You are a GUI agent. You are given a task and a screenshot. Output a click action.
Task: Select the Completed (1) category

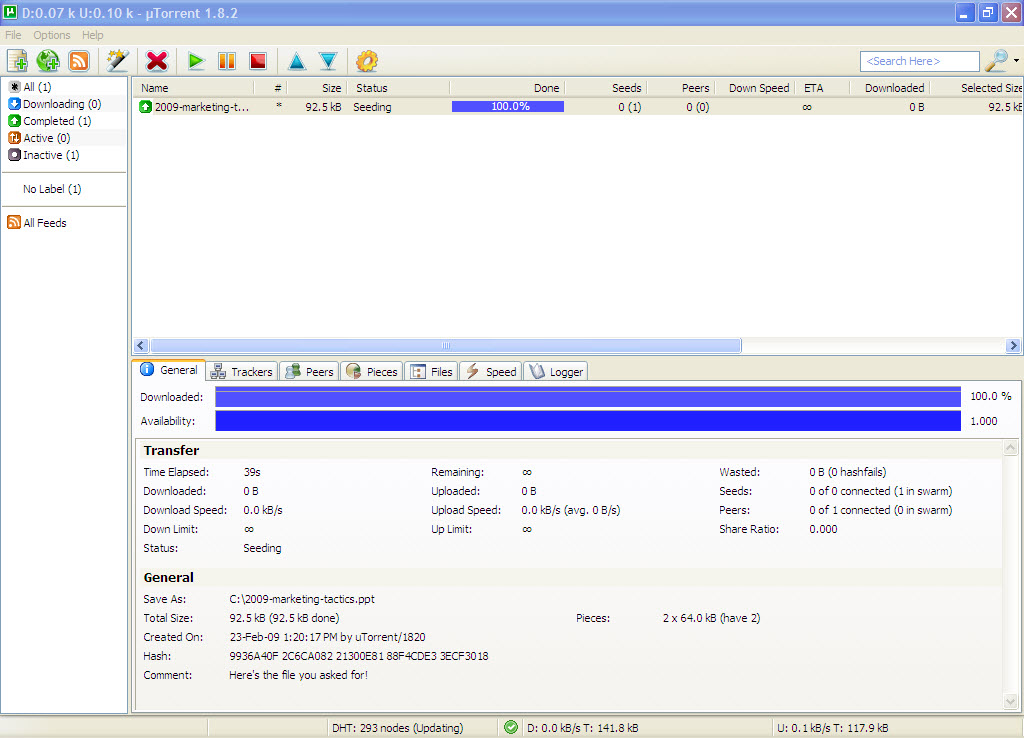50,121
